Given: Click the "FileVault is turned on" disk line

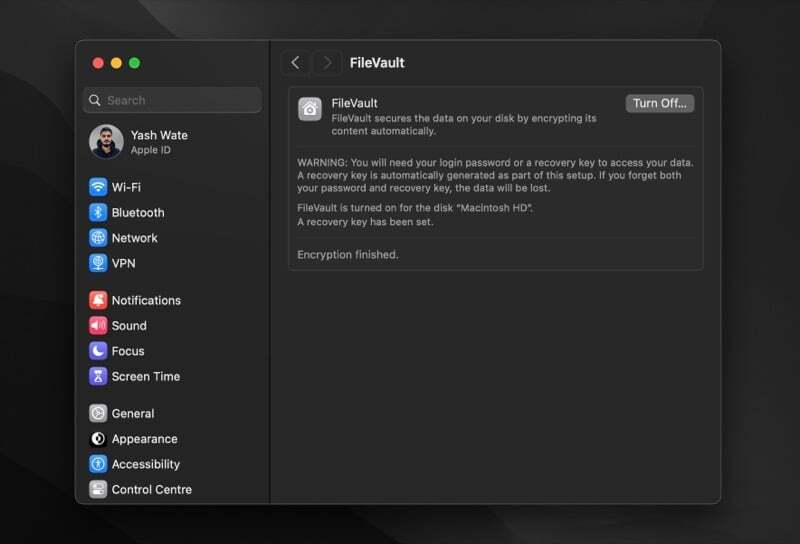Looking at the screenshot, I should tap(415, 208).
